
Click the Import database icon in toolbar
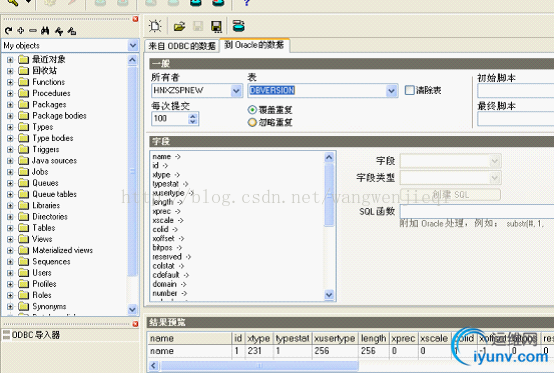(239, 26)
